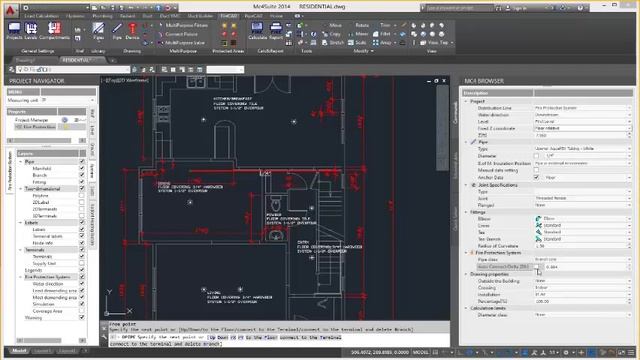The height and width of the screenshot is (360, 640).
Task: Click the Stretch tool in Modify panel
Action: [x=333, y=42]
